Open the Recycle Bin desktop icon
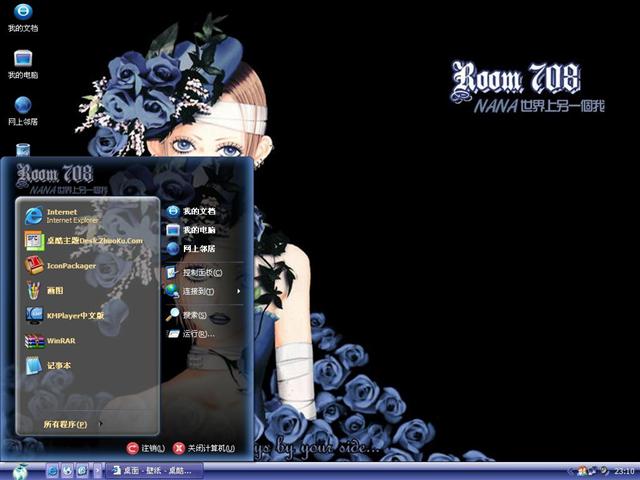 pyautogui.click(x=23, y=150)
